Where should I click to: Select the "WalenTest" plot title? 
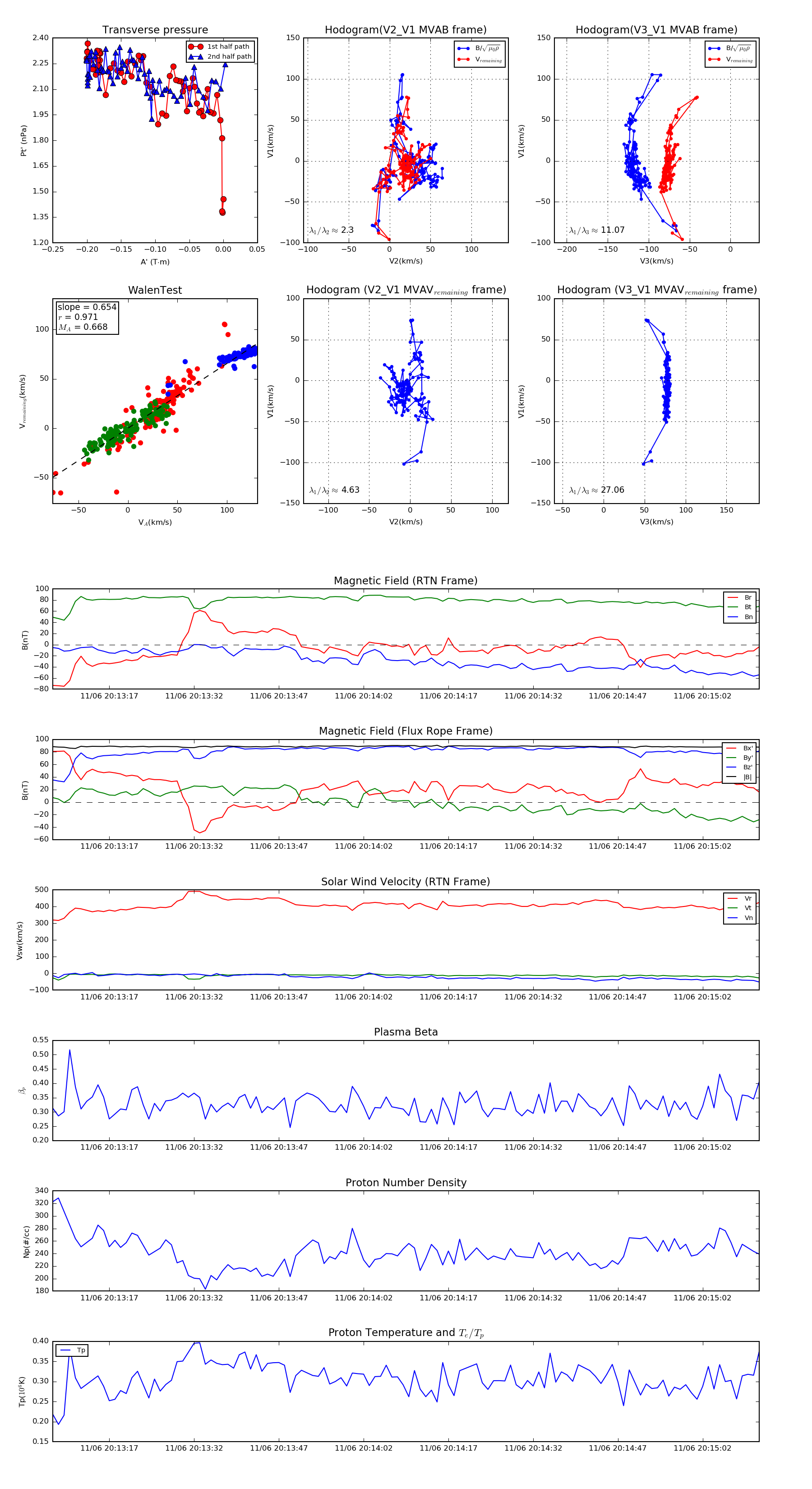click(x=155, y=290)
